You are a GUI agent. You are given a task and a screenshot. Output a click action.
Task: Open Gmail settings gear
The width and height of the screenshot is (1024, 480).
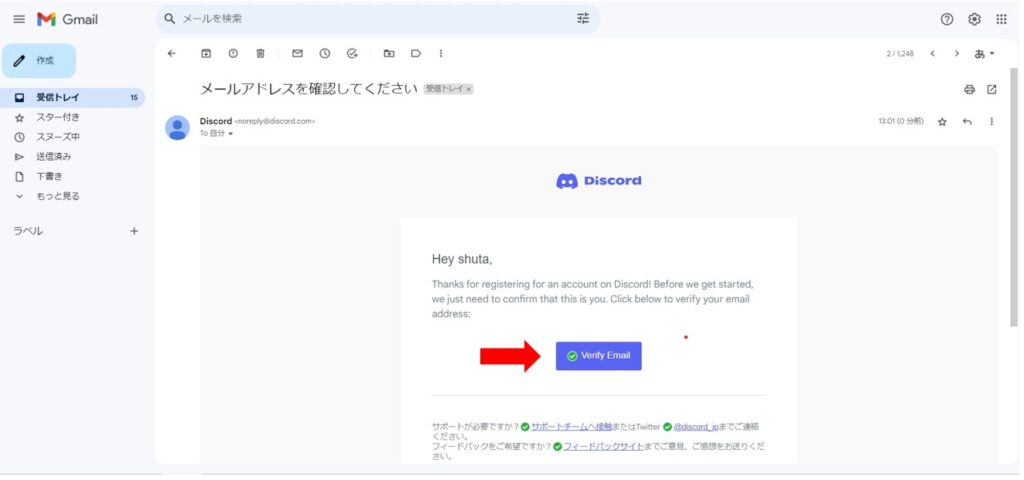click(974, 19)
